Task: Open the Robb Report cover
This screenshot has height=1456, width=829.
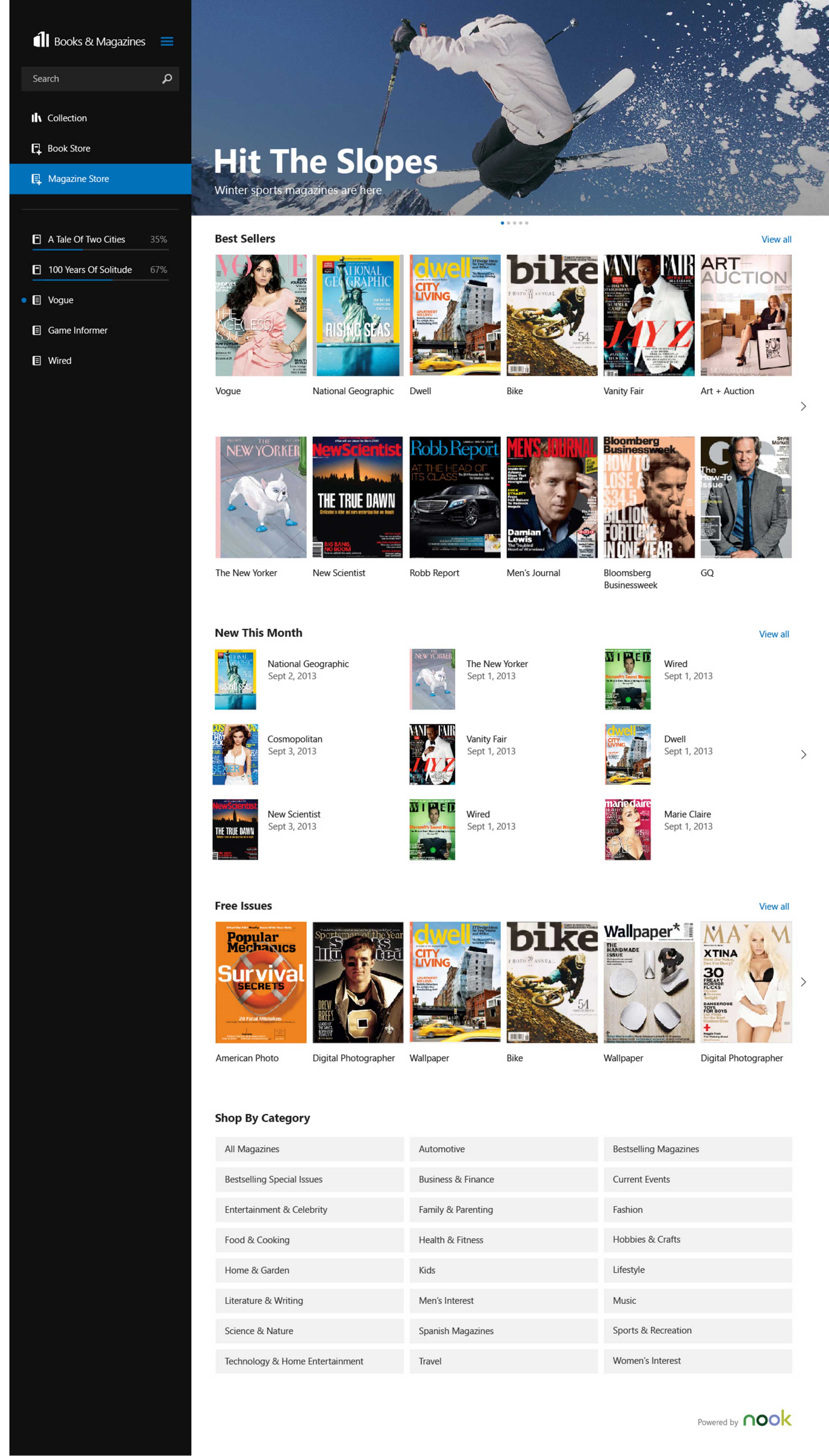Action: coord(455,497)
